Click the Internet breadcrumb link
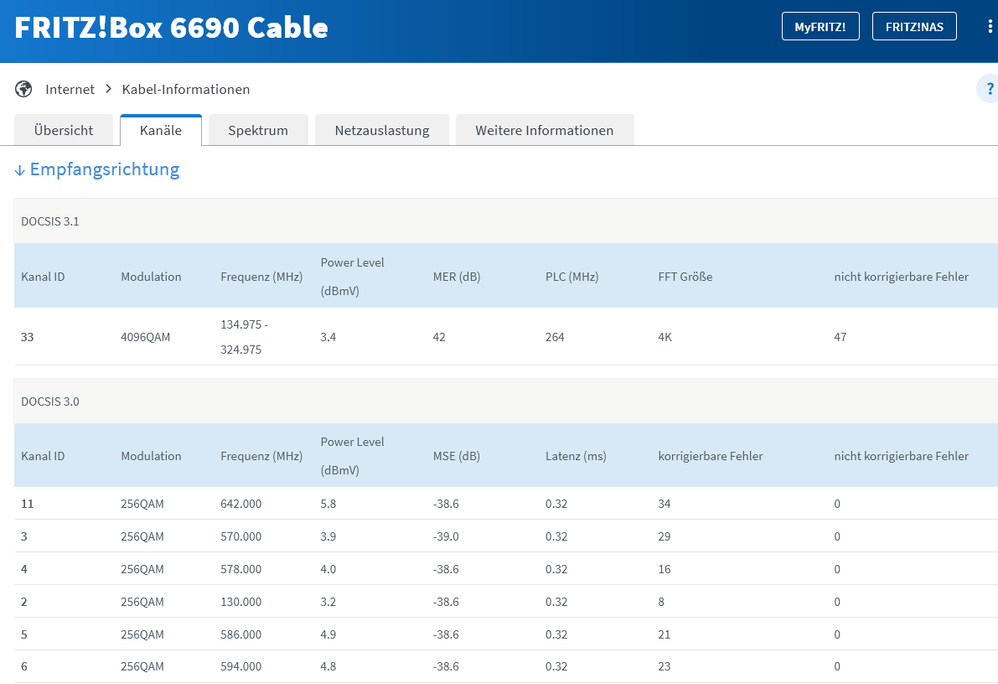Screen dimensions: 998x684 pos(69,89)
